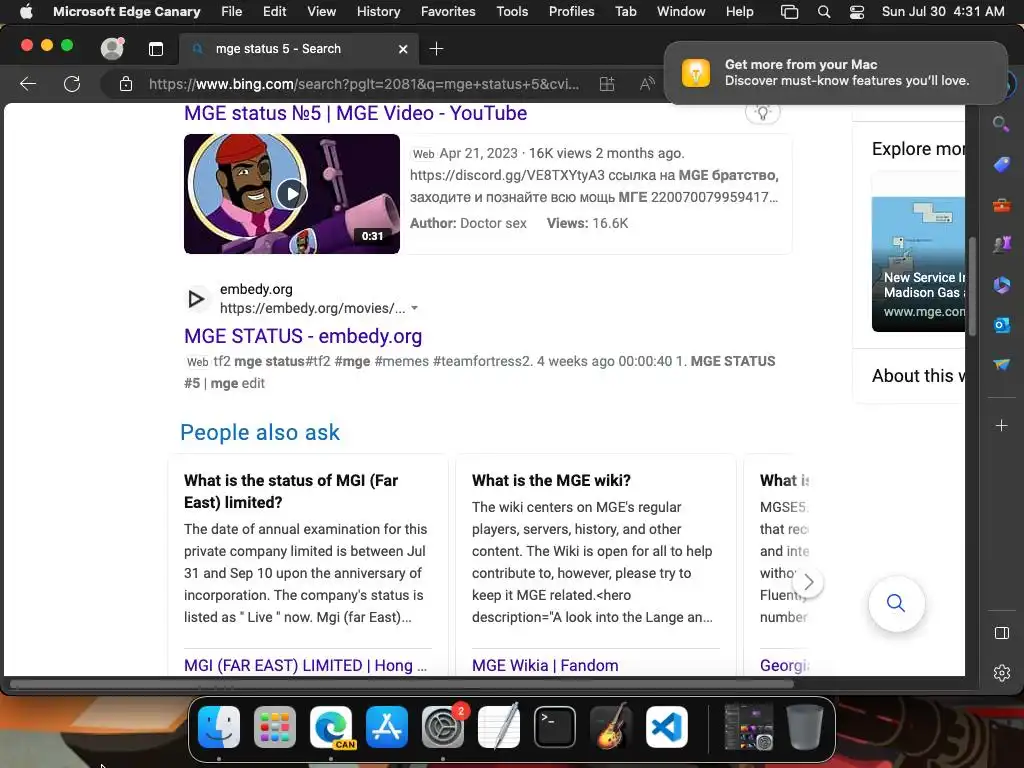Click 'Author: Doctor sex' text
The height and width of the screenshot is (768, 1024).
point(468,223)
